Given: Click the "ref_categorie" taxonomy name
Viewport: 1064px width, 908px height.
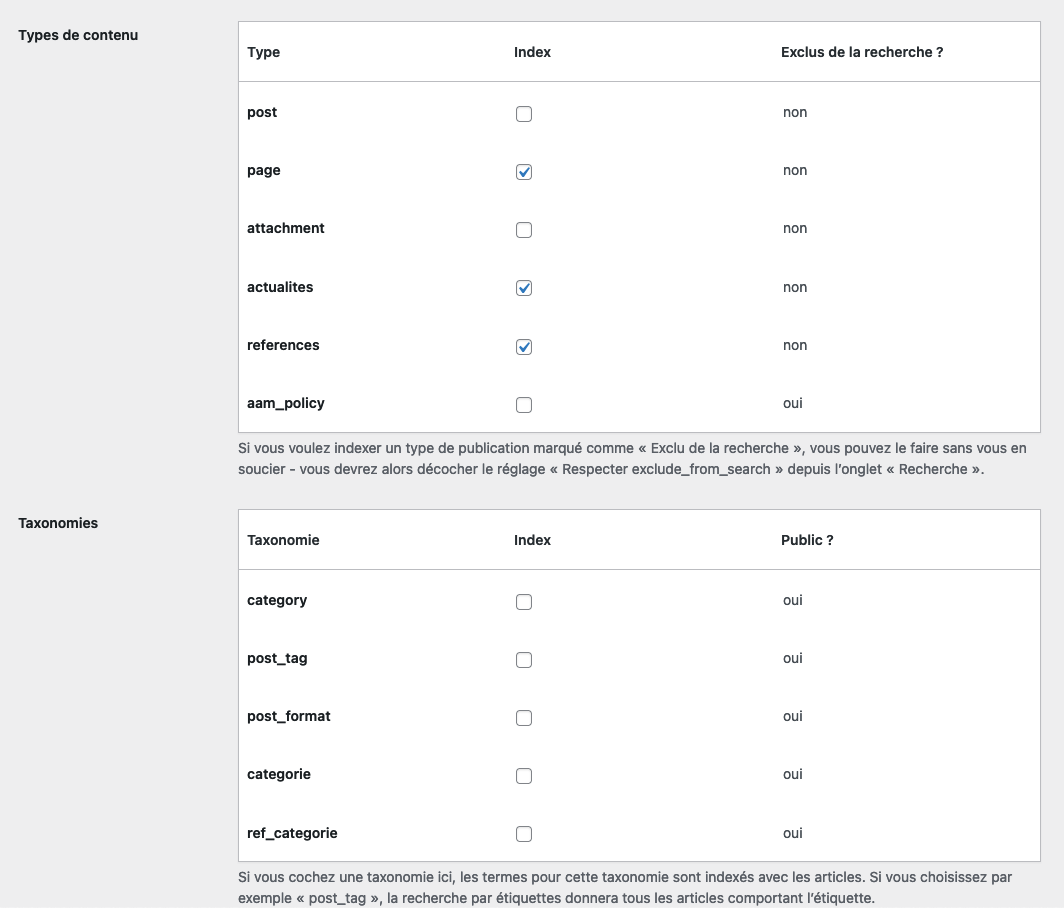Looking at the screenshot, I should pyautogui.click(x=292, y=832).
